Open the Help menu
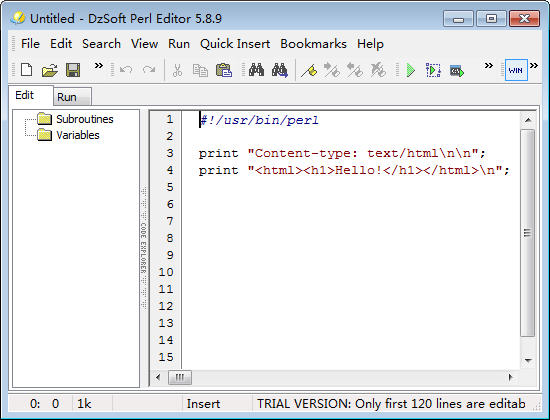The image size is (550, 420). 370,44
